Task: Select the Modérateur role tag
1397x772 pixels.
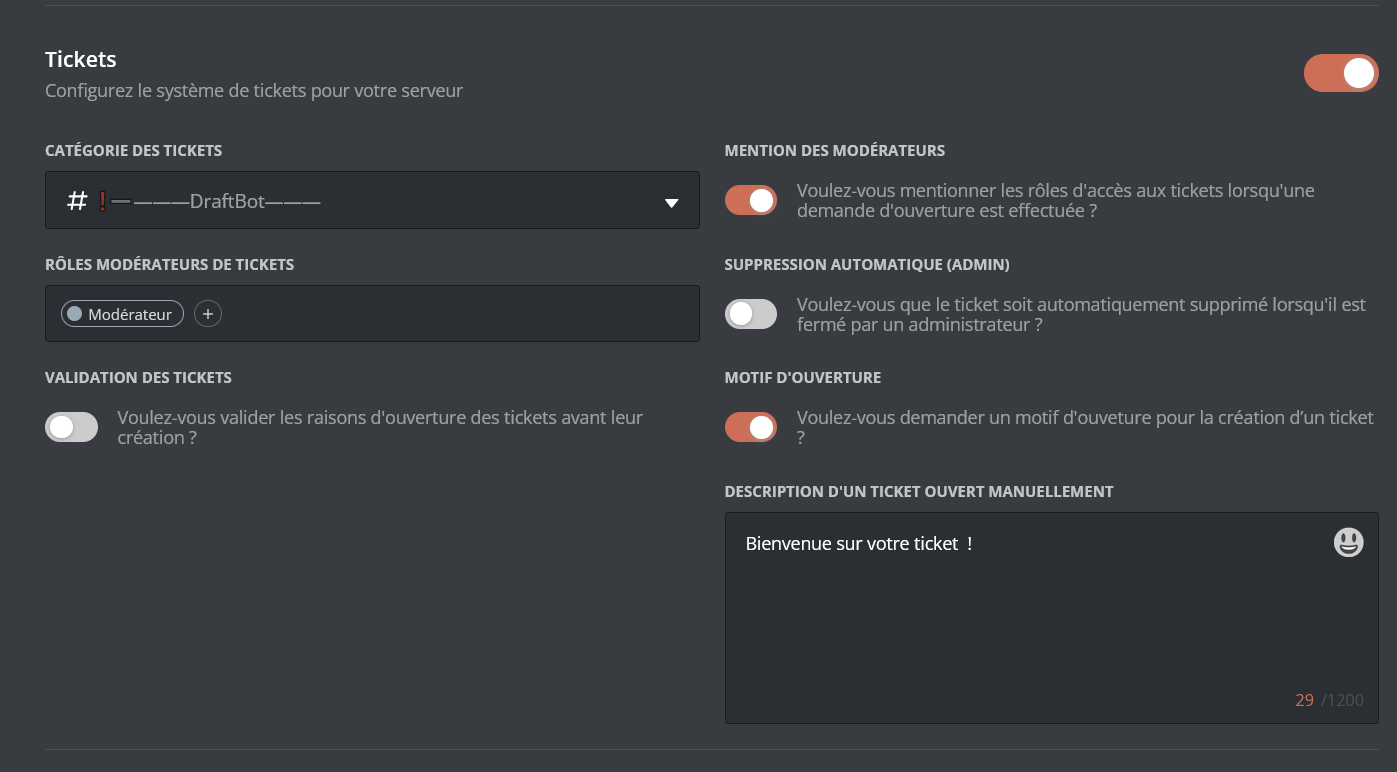Action: (120, 313)
